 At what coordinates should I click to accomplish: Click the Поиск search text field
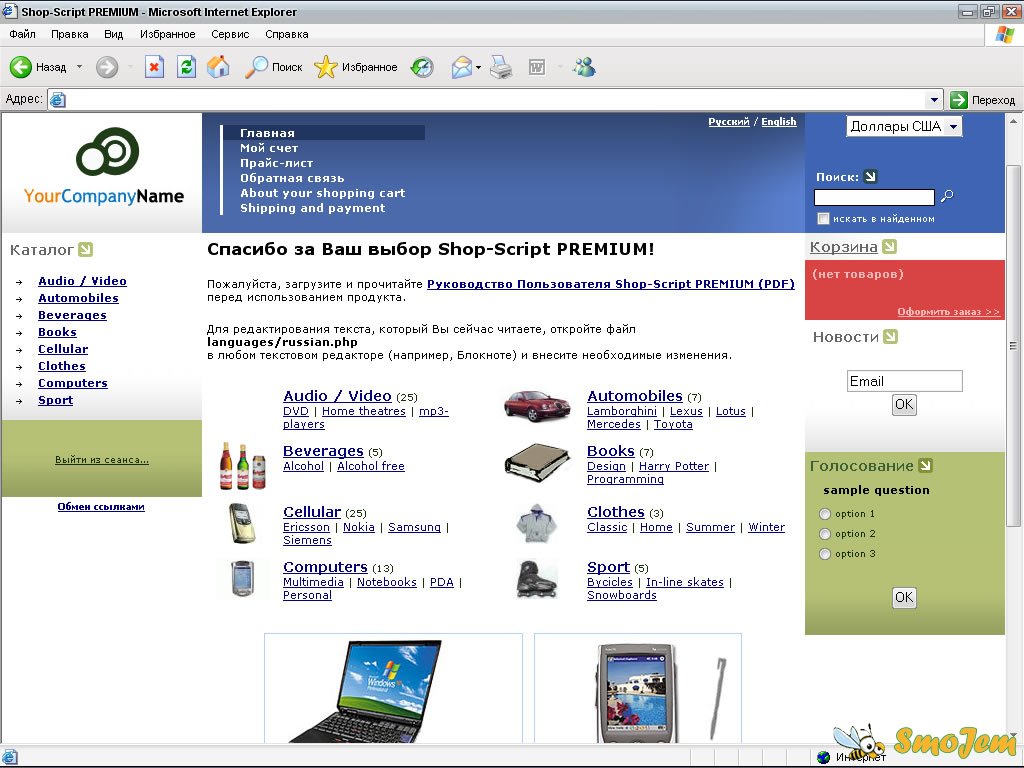click(x=874, y=197)
